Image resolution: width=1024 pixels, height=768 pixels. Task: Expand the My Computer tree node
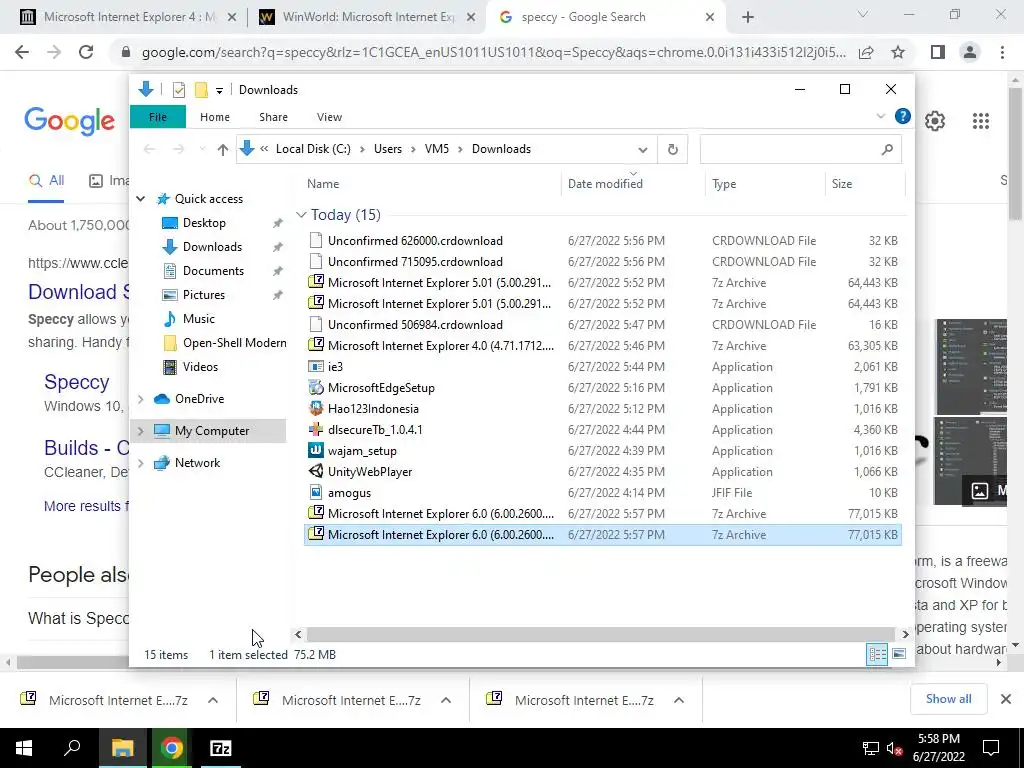click(140, 431)
